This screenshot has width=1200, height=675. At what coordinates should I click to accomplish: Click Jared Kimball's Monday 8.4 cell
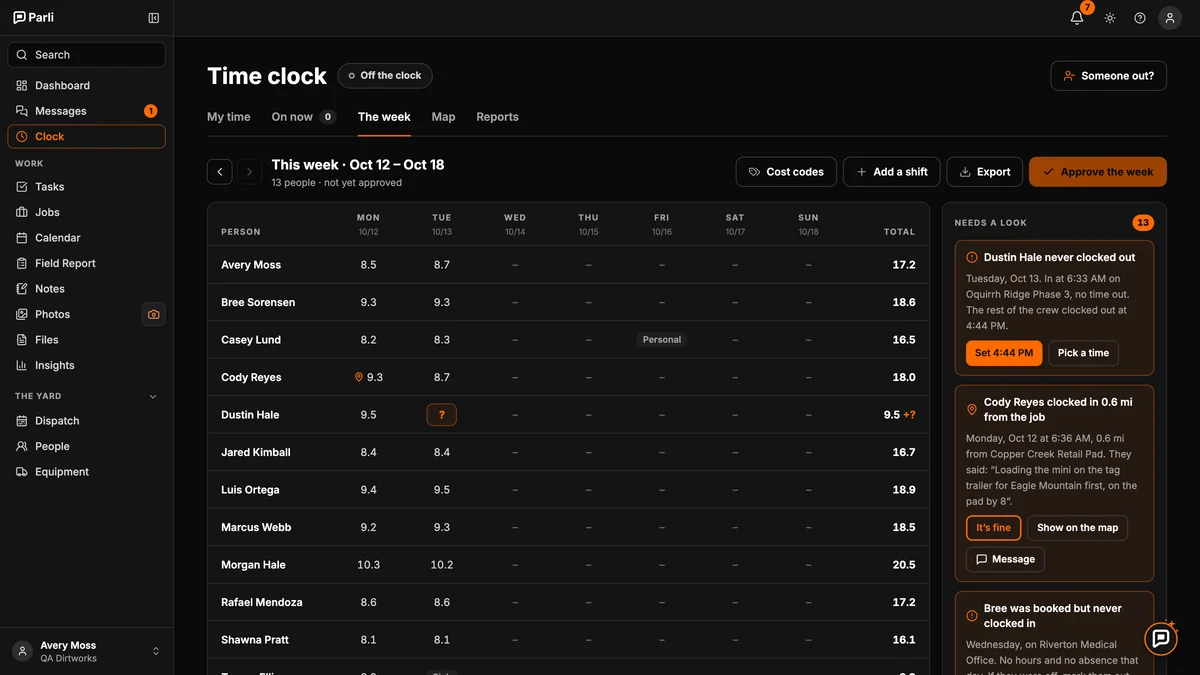point(368,453)
